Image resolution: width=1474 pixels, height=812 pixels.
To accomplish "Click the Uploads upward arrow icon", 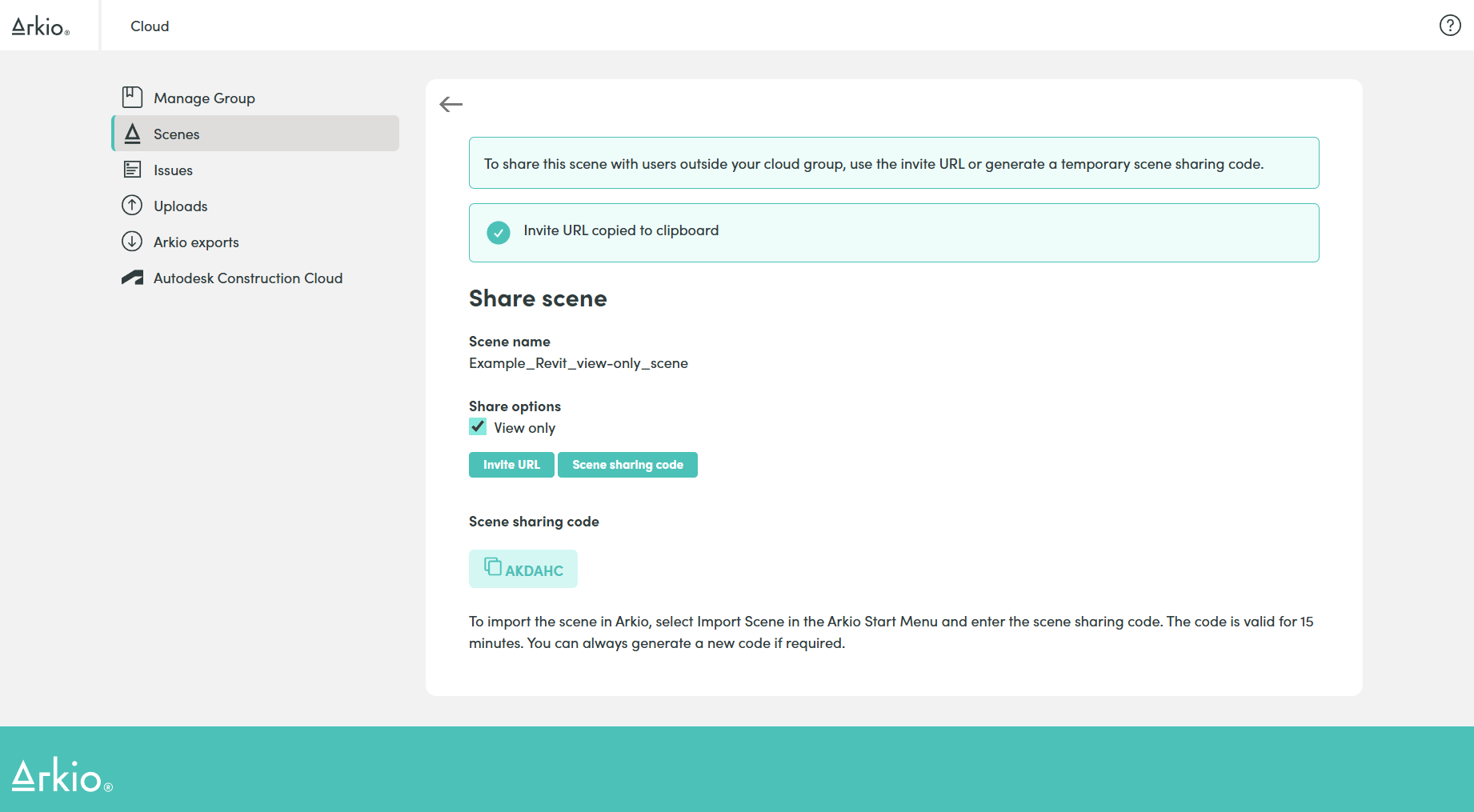I will coord(133,206).
